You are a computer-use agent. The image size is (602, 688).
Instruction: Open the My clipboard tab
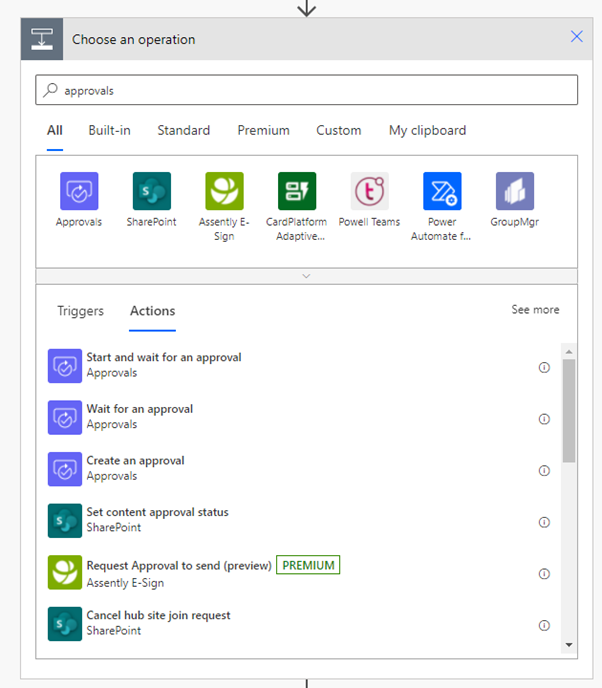point(427,130)
